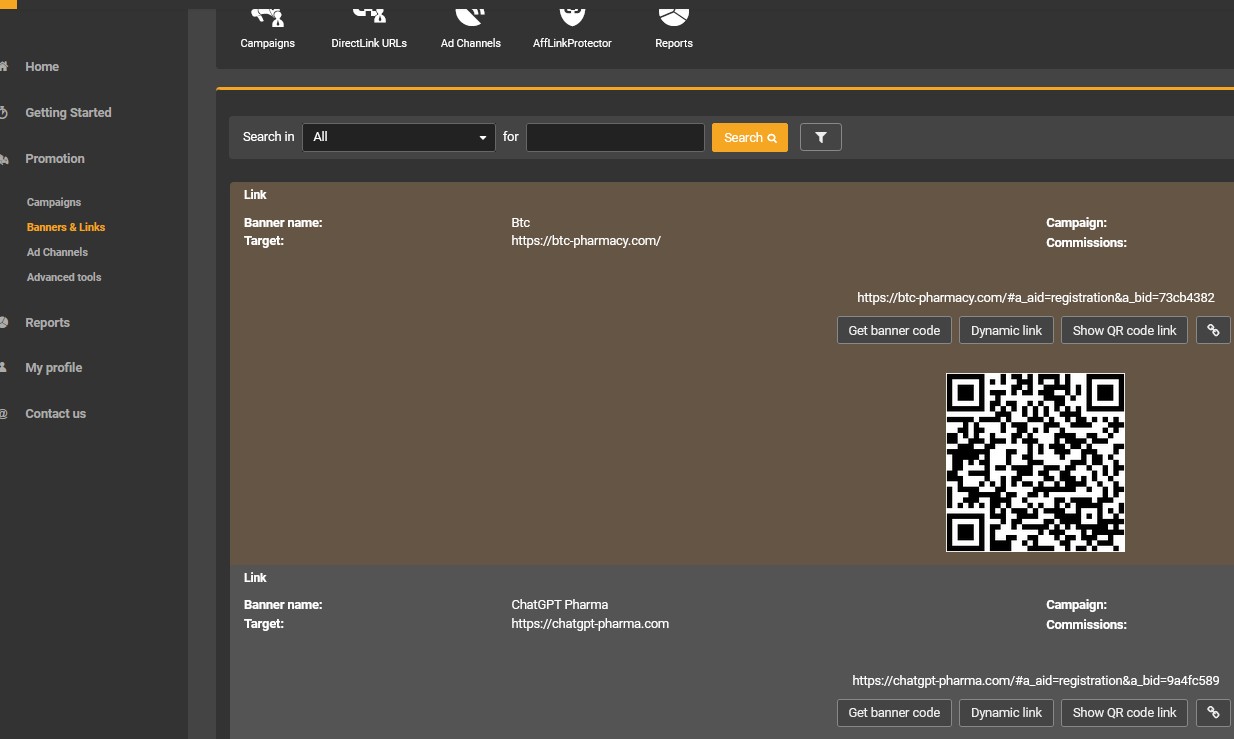Click Get banner code for Btc banner
This screenshot has height=739, width=1234.
pyautogui.click(x=894, y=330)
